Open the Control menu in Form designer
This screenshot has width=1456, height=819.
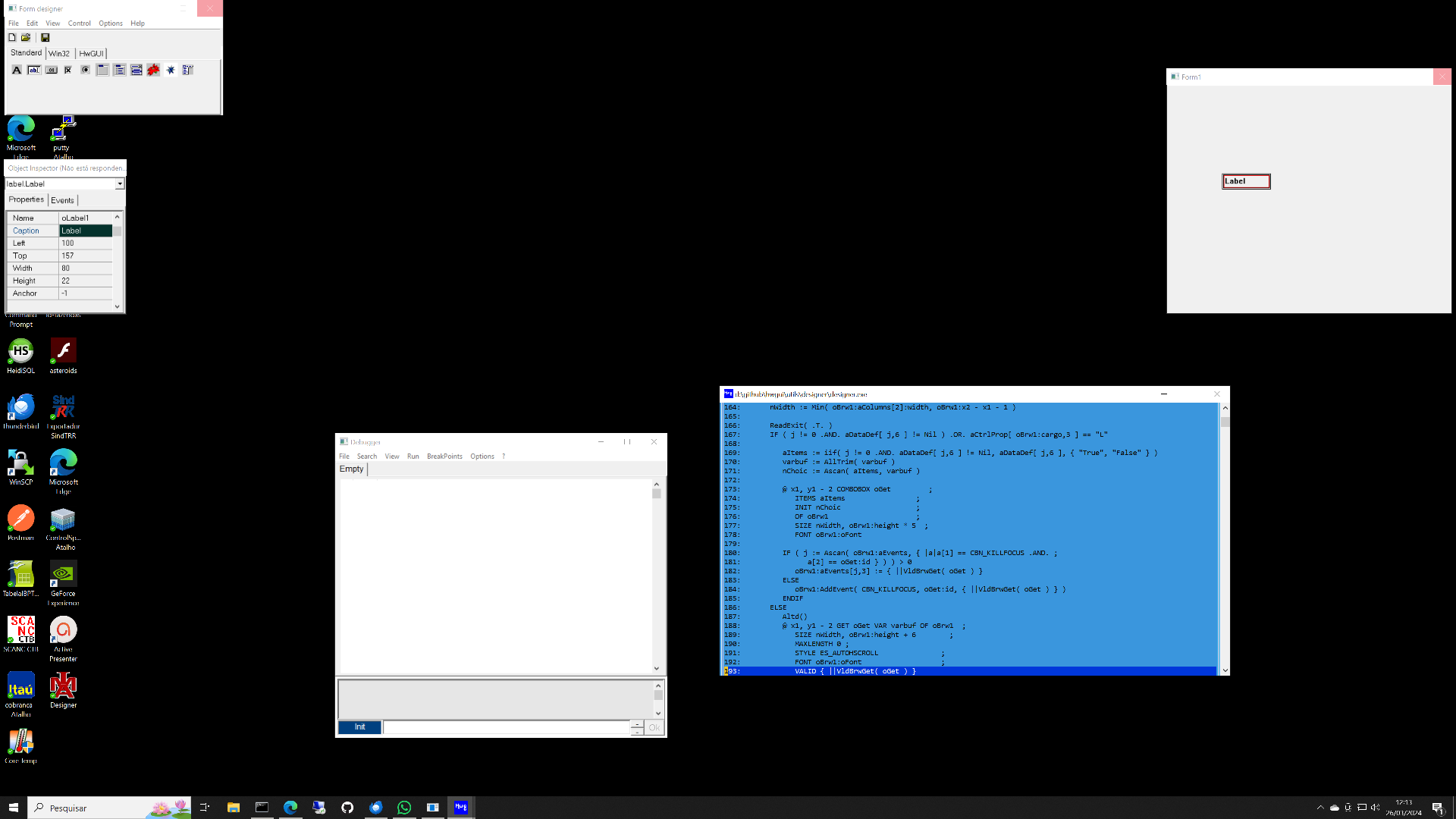tap(79, 24)
